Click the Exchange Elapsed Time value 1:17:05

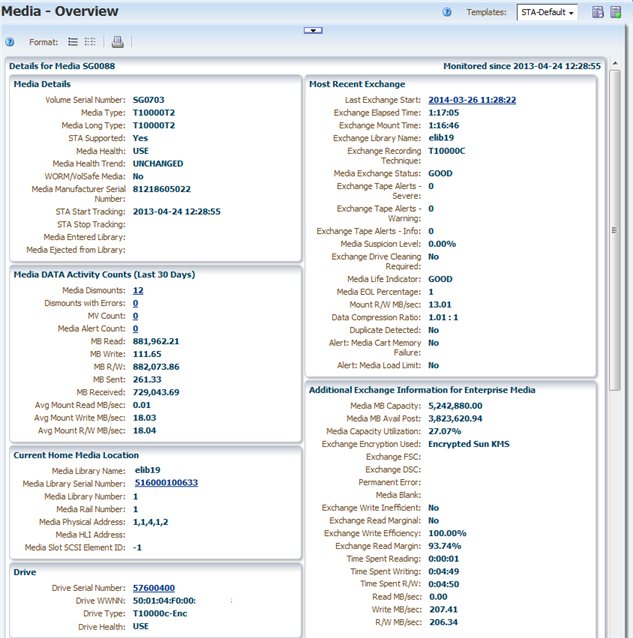(443, 113)
